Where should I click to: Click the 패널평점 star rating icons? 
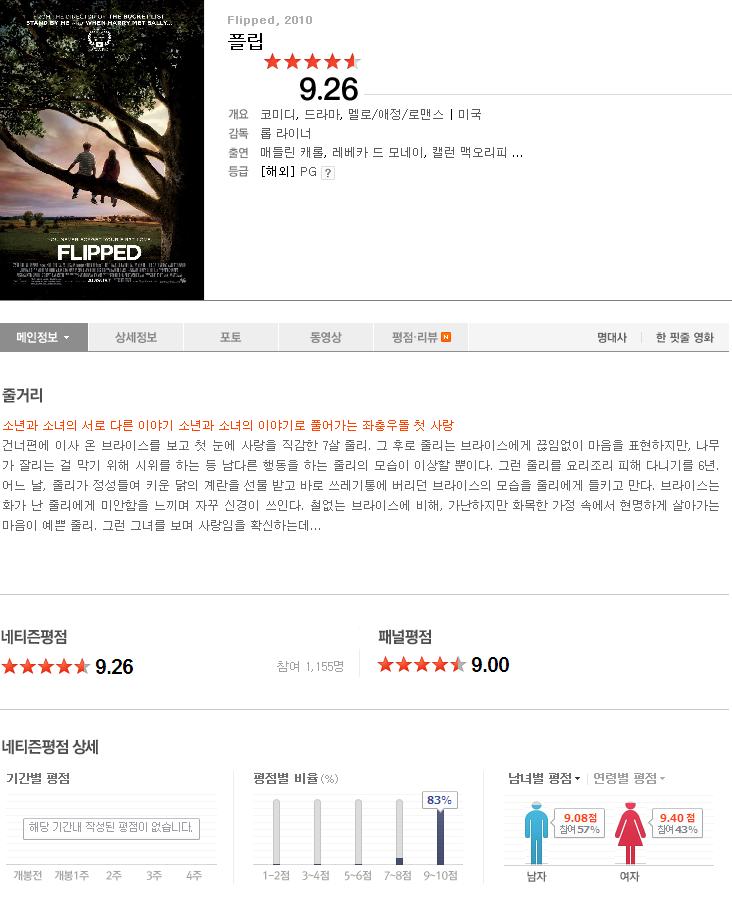tap(422, 664)
